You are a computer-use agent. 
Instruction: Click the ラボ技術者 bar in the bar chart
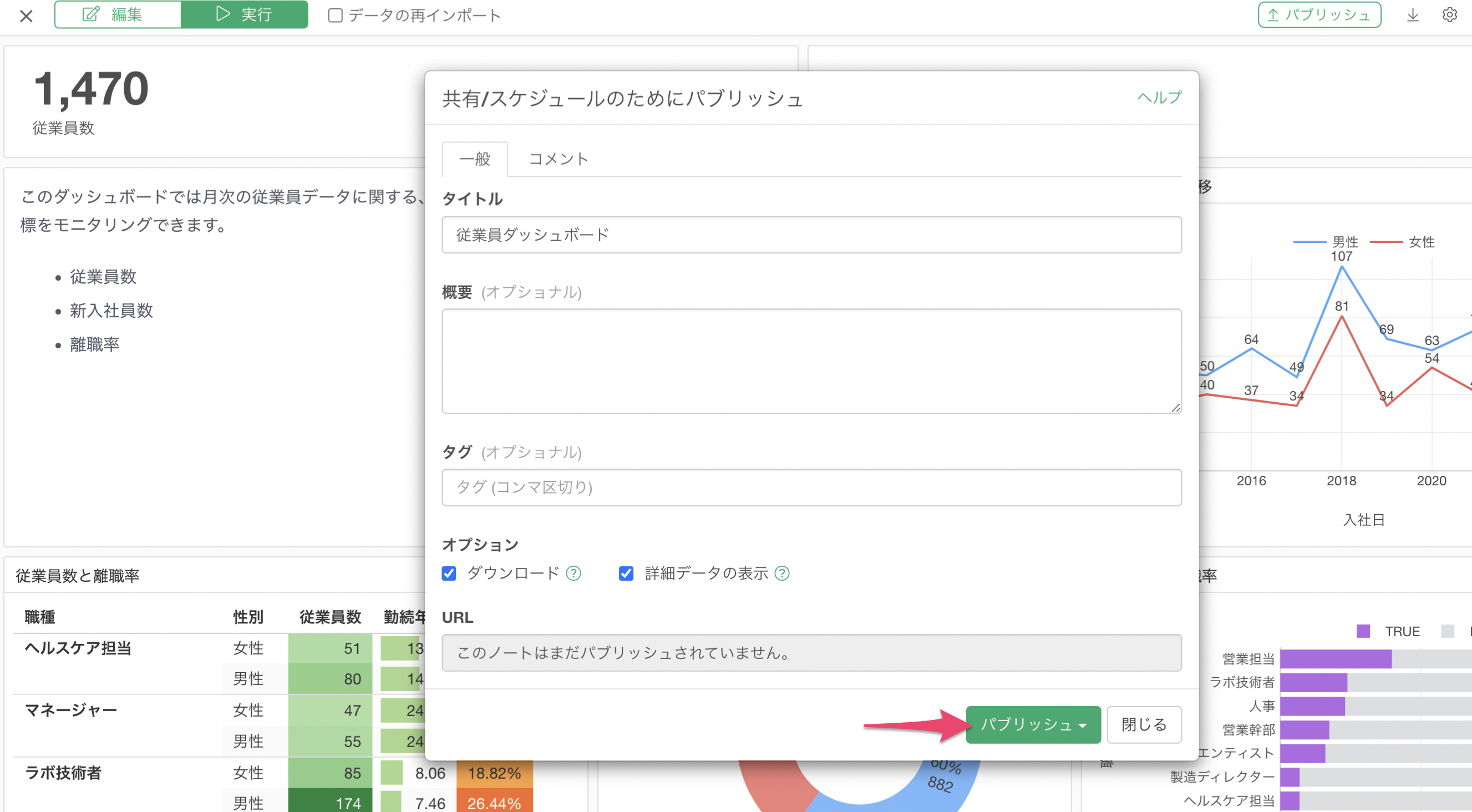click(1313, 682)
